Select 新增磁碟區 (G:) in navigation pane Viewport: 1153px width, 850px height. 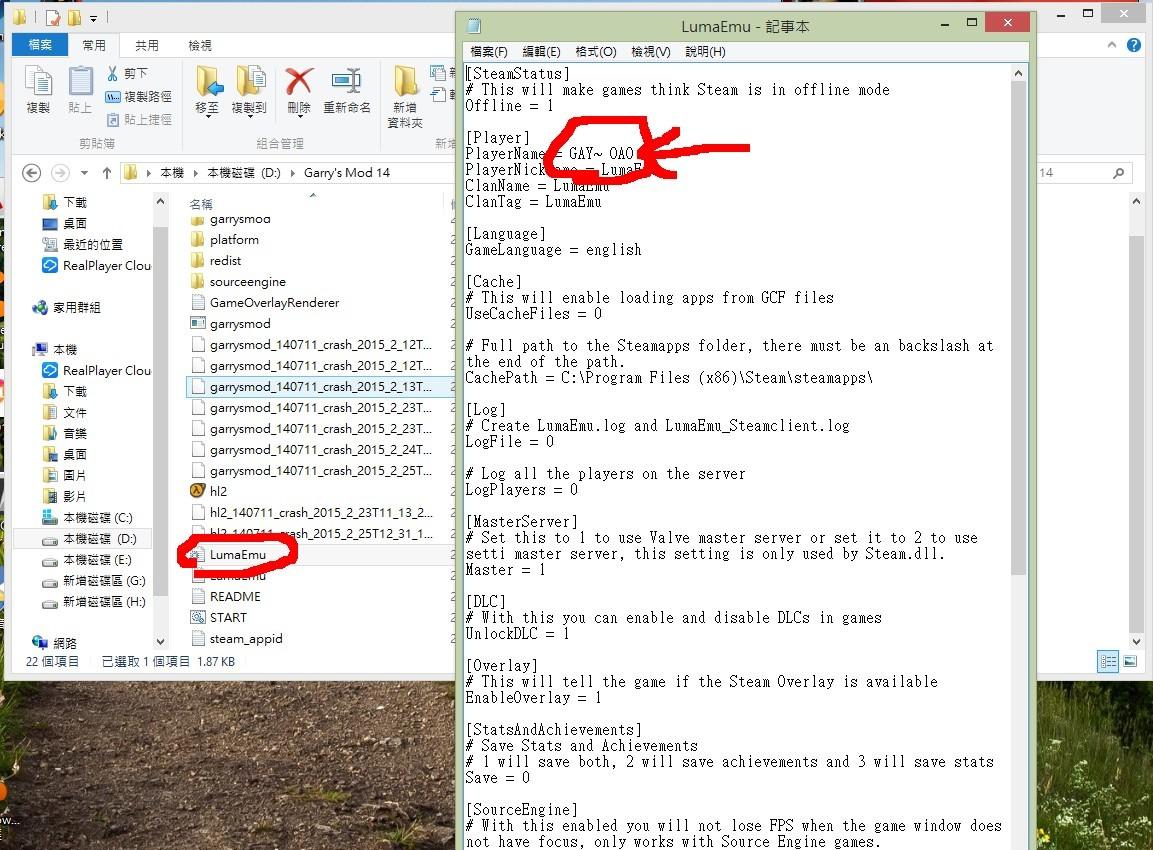[94, 581]
